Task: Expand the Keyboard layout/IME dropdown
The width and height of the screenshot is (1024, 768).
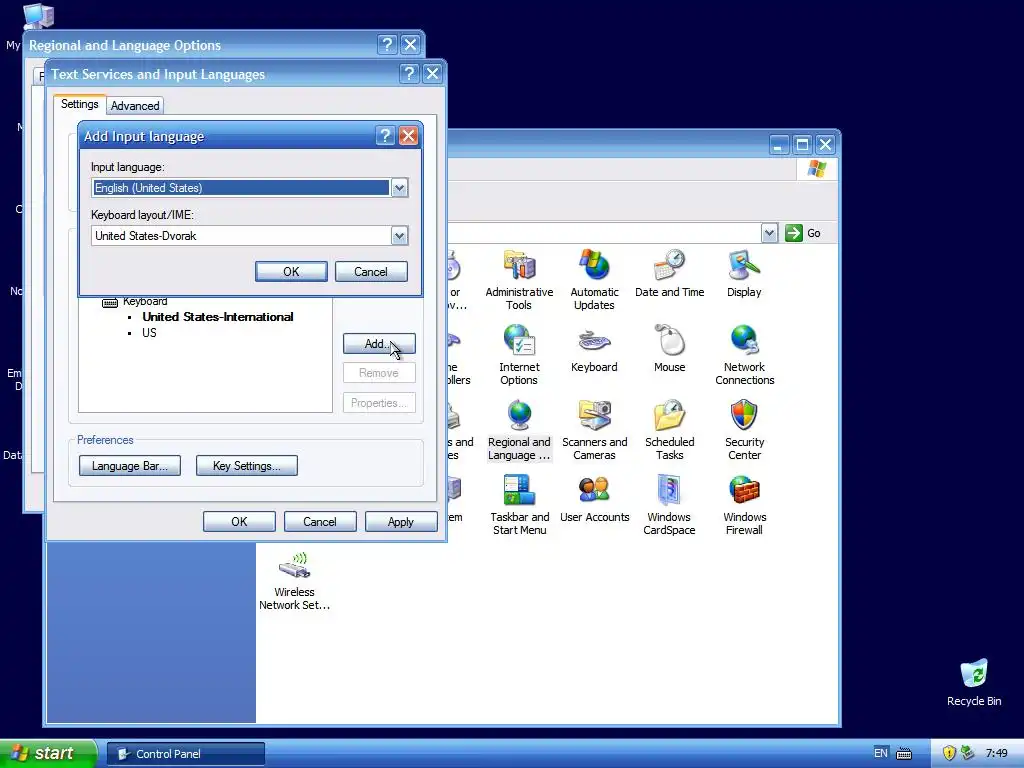Action: click(399, 236)
